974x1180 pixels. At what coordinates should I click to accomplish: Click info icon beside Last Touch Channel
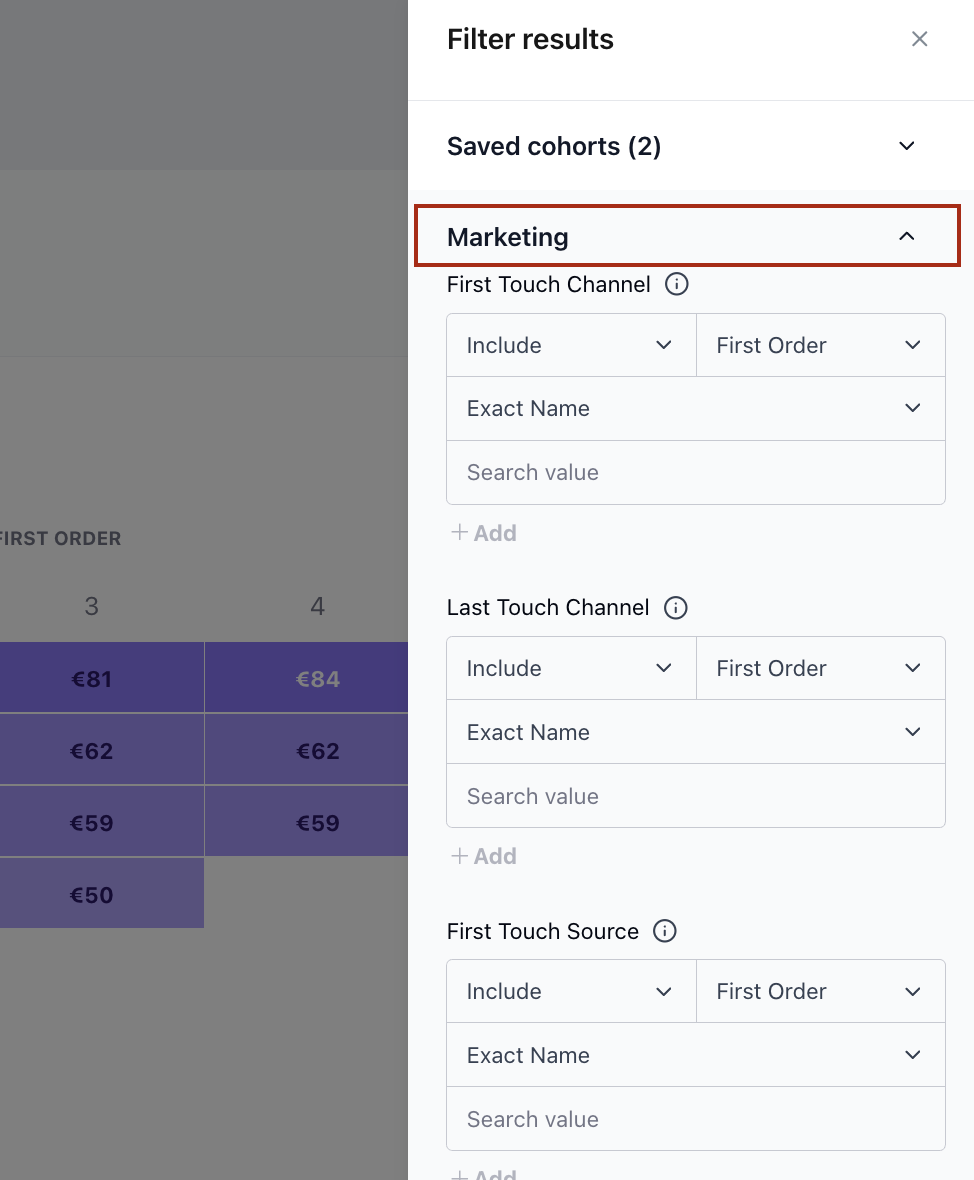click(x=676, y=608)
